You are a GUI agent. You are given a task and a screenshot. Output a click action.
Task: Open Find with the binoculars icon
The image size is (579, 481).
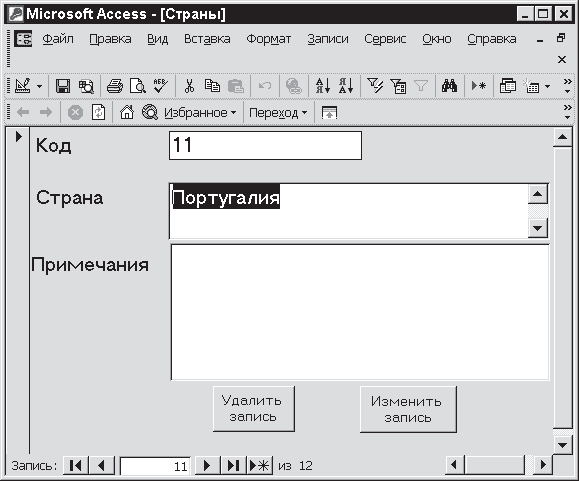point(449,86)
